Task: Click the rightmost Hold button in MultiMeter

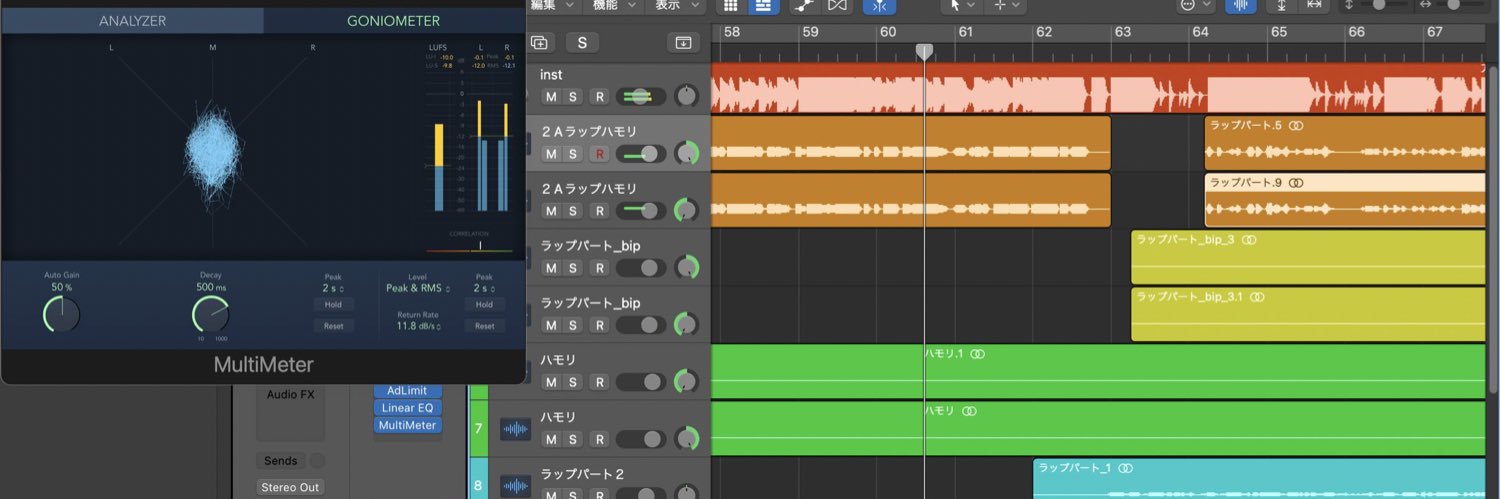Action: click(x=484, y=304)
